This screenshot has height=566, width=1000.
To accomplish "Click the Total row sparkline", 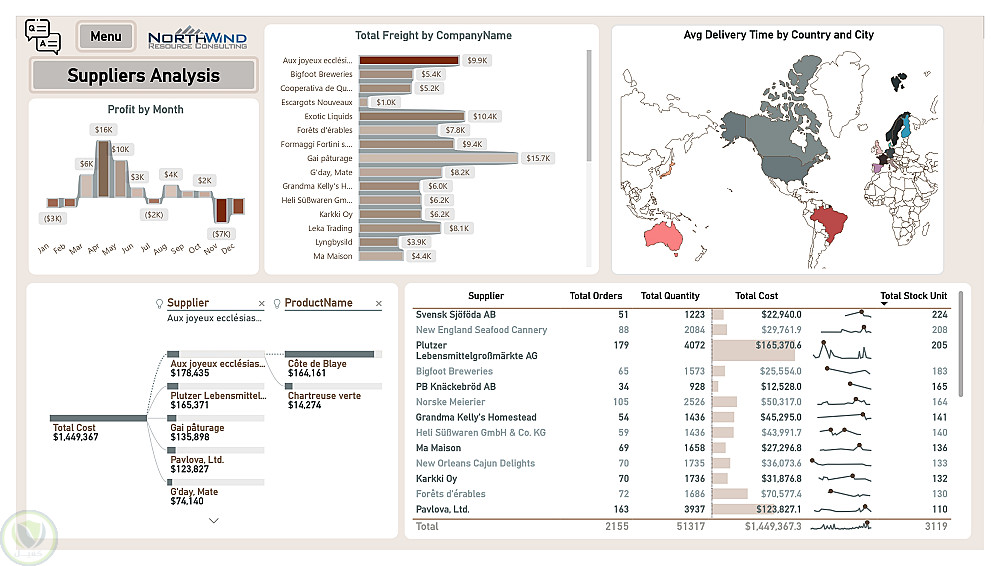I will 842,526.
